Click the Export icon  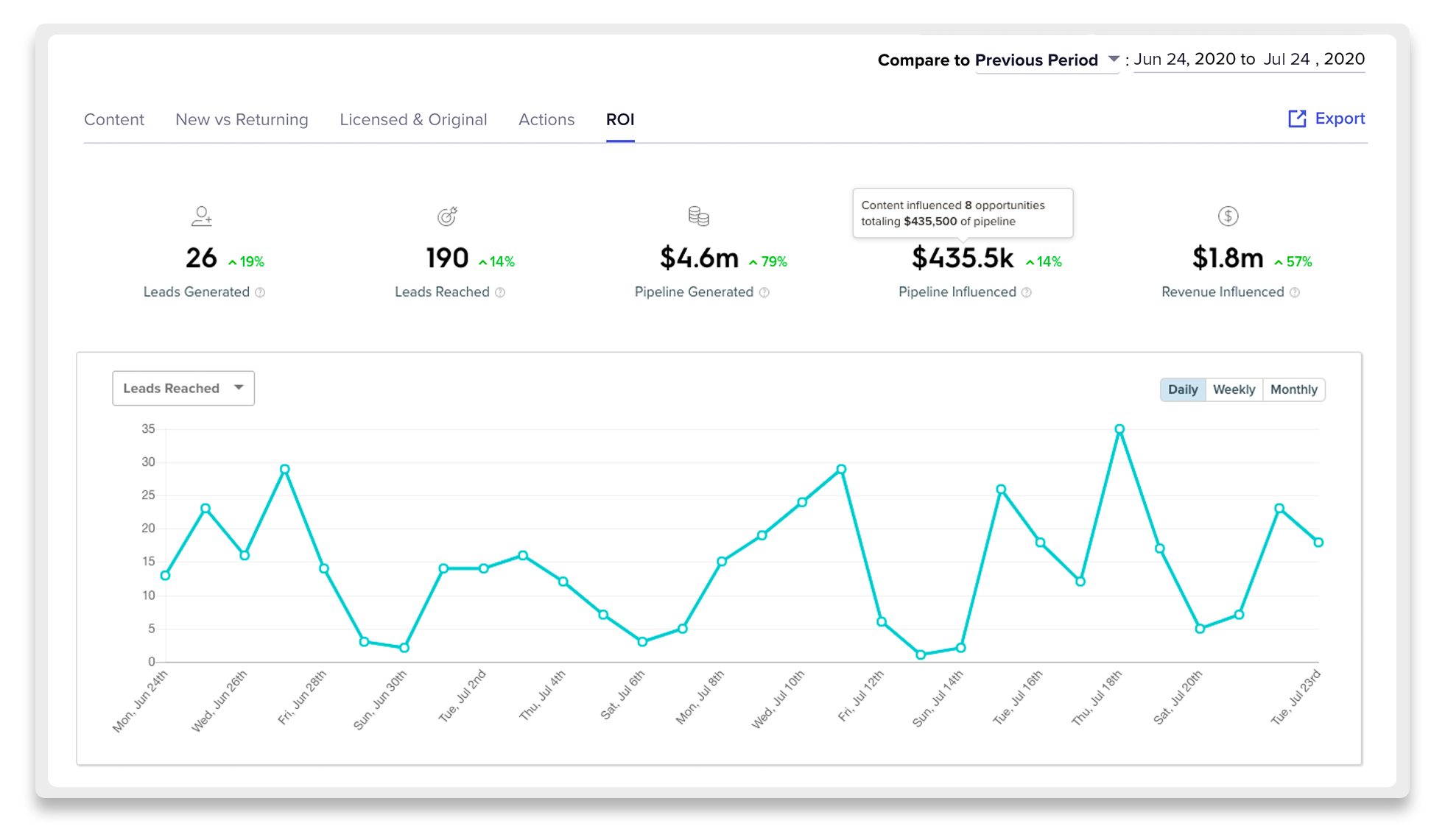click(1297, 119)
